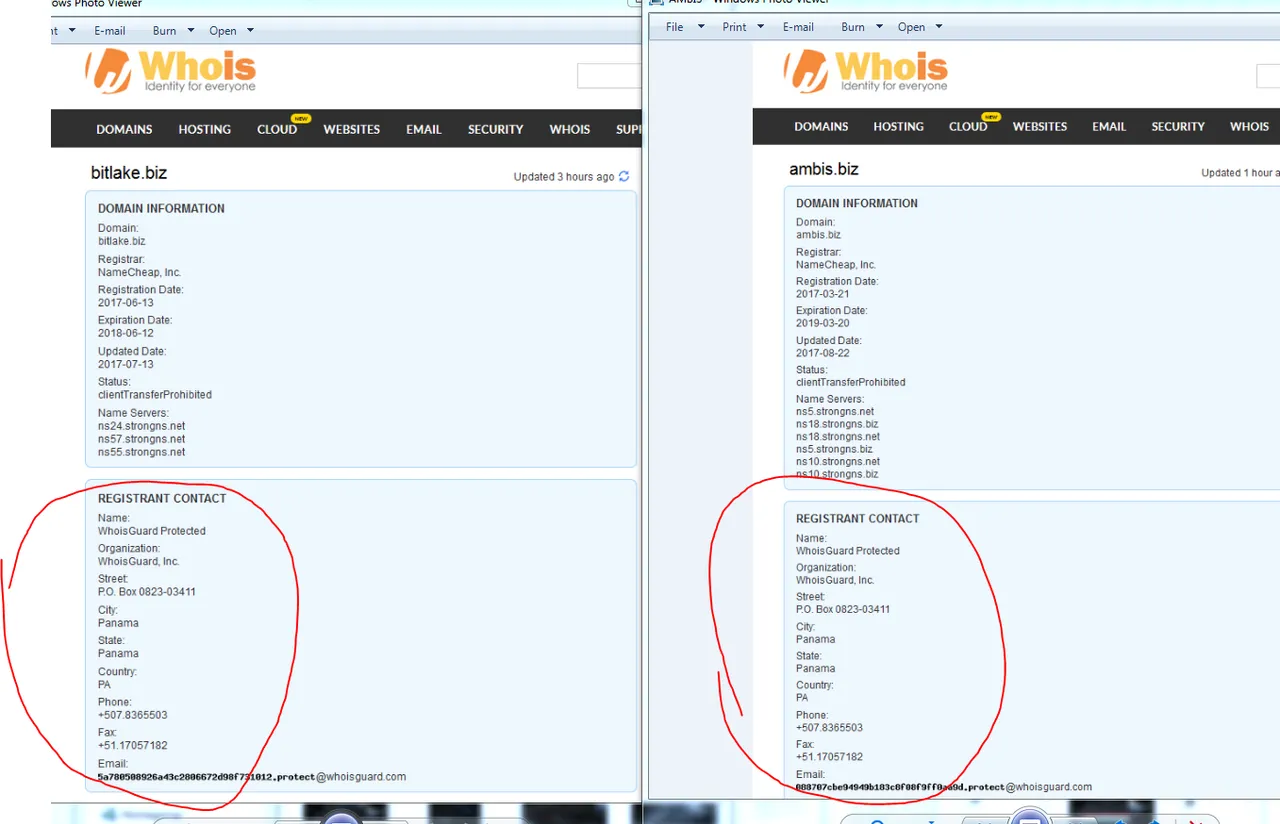Click updated date 2017-07-13
This screenshot has width=1280, height=824.
click(126, 364)
